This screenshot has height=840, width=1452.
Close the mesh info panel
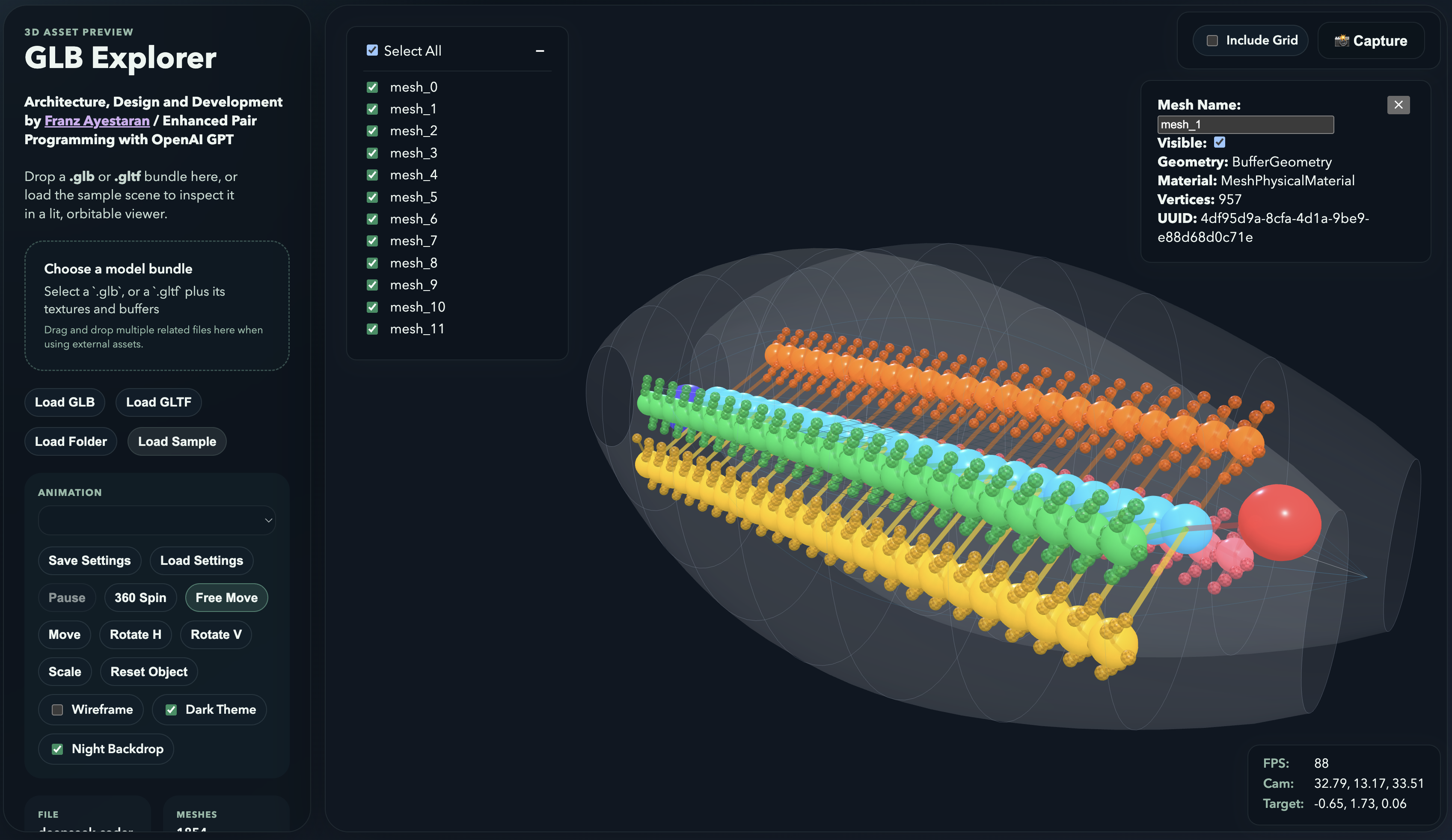[1398, 105]
